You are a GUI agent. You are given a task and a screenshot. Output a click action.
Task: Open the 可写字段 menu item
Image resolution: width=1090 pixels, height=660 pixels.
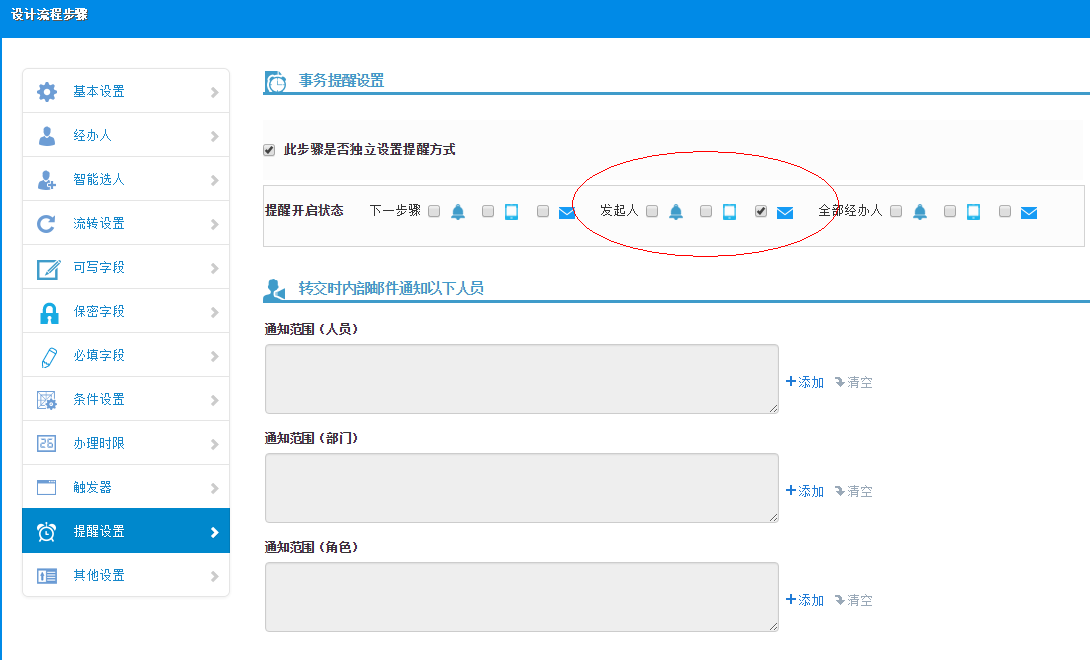point(99,268)
